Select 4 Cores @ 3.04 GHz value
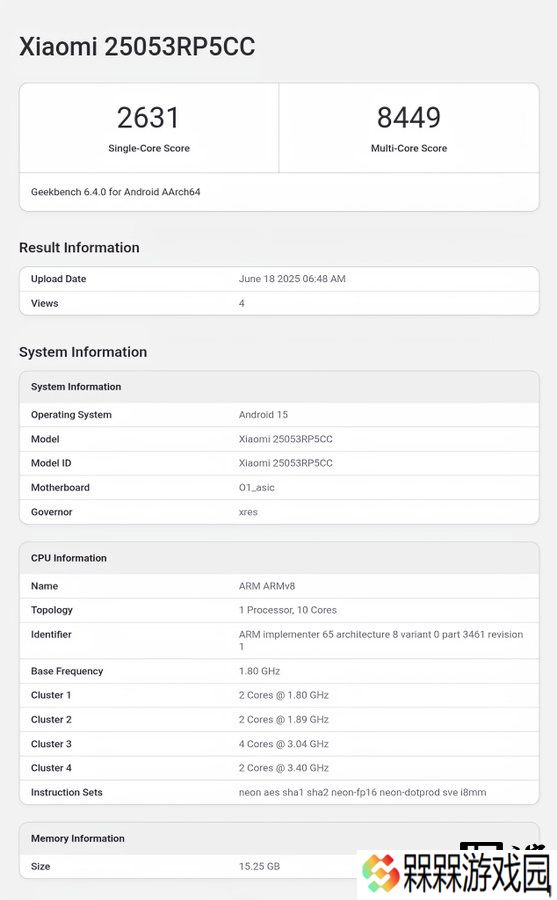This screenshot has width=557, height=900. click(x=284, y=744)
